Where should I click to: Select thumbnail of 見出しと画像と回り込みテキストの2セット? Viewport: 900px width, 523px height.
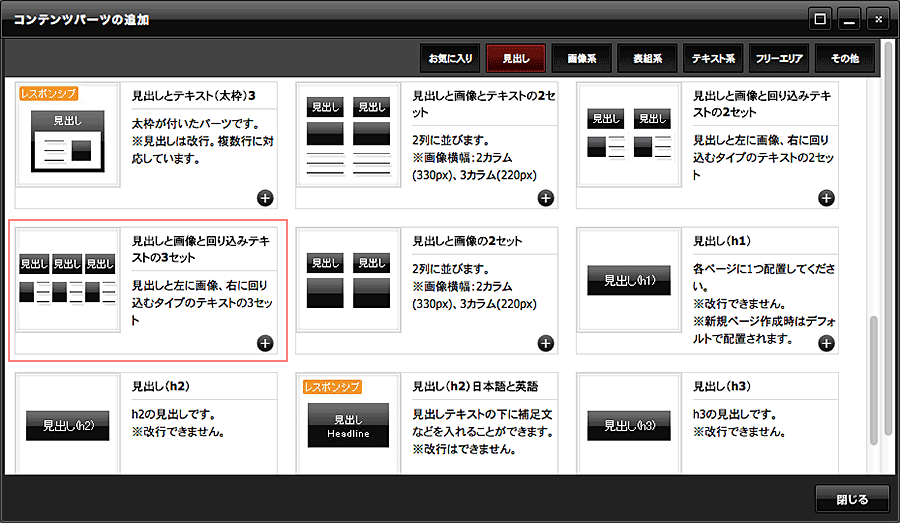pyautogui.click(x=629, y=134)
